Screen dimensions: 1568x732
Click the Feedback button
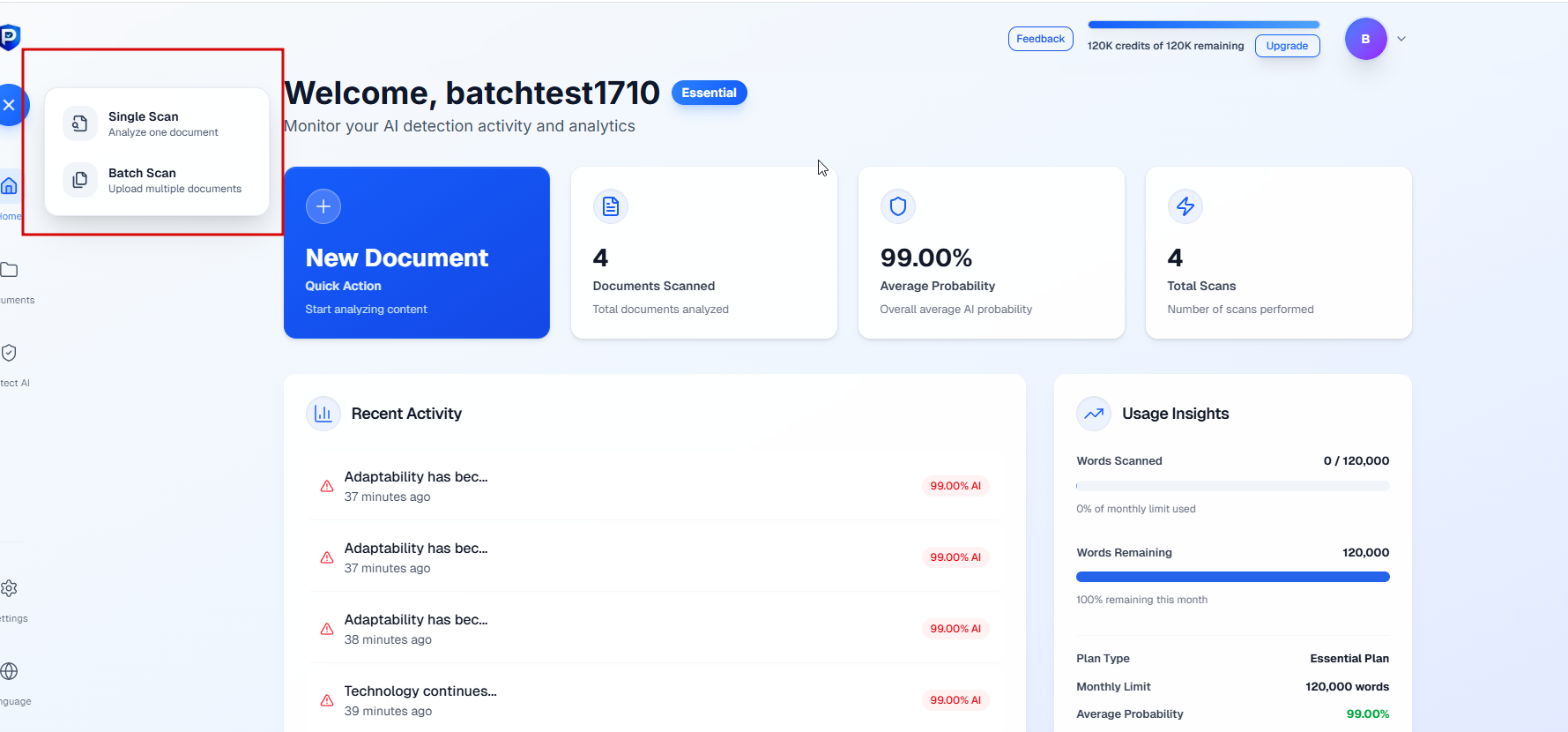1040,39
